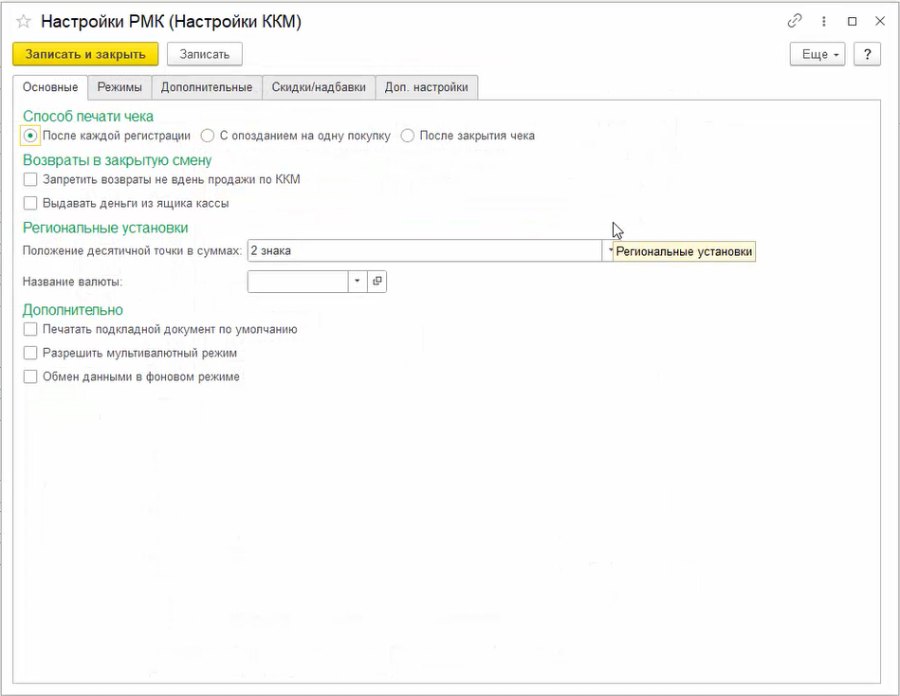Open the 'Еще' dropdown menu
Viewport: 900px width, 696px height.
(817, 55)
